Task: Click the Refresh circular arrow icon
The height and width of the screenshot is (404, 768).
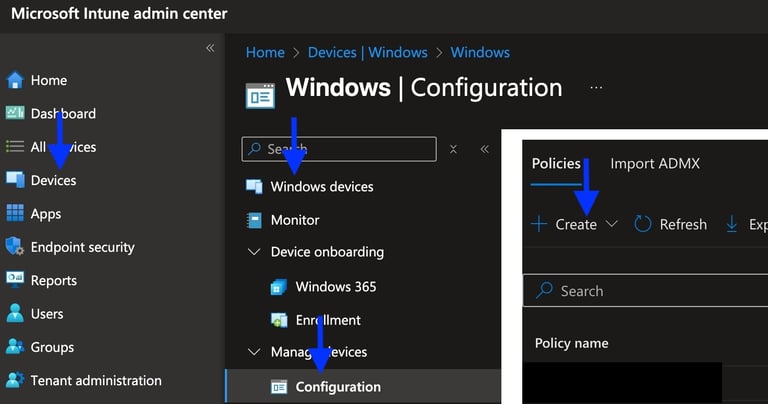Action: pos(643,224)
